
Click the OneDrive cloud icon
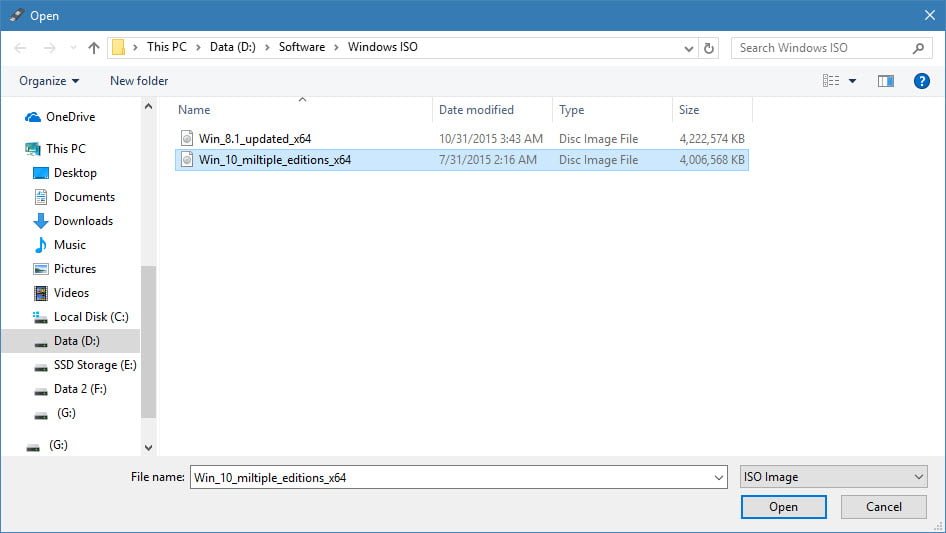33,117
